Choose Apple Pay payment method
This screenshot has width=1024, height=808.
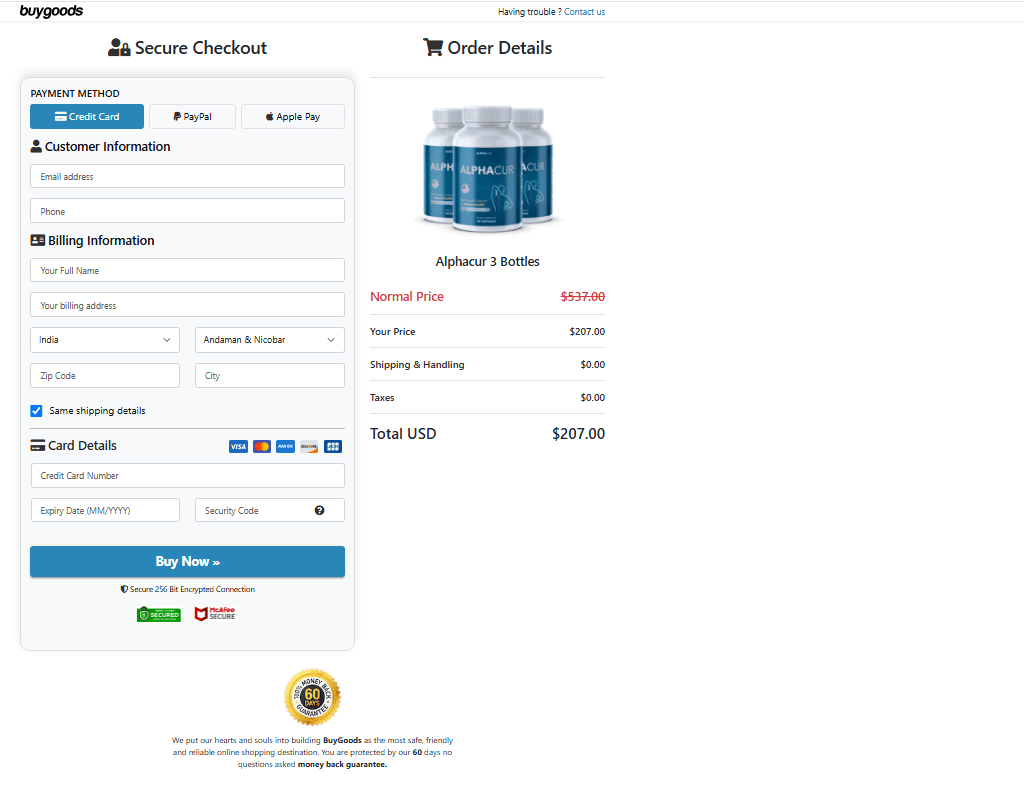pyautogui.click(x=293, y=117)
